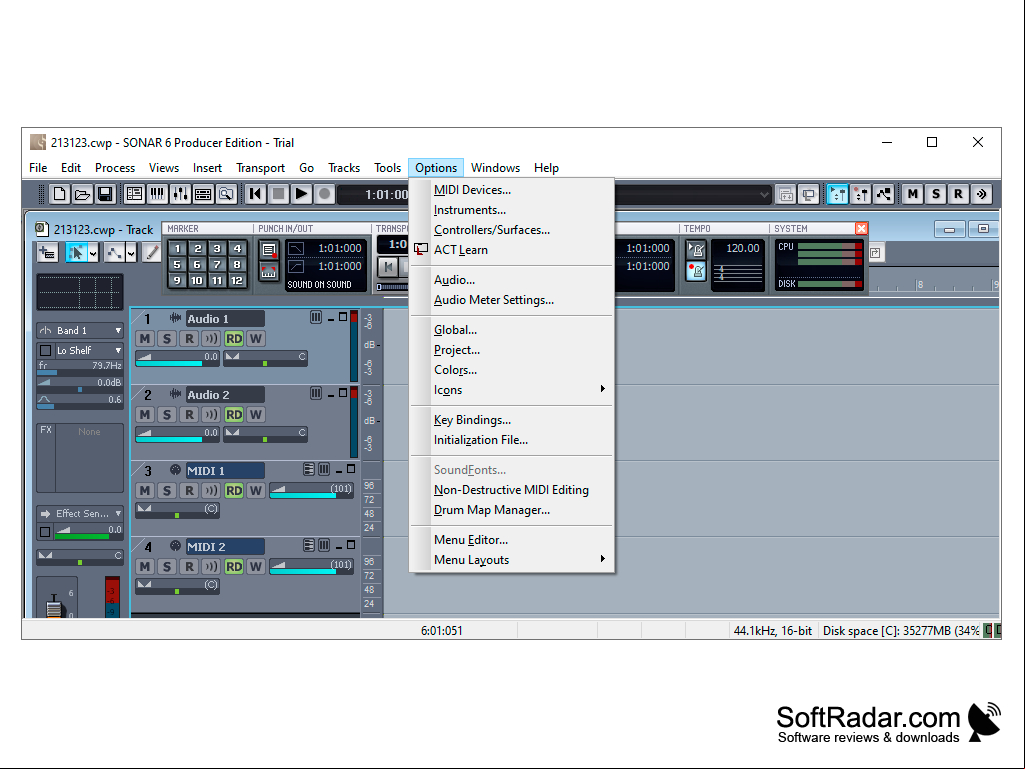Viewport: 1025px width, 769px height.
Task: Click the tempo value 120.00
Action: (x=743, y=248)
